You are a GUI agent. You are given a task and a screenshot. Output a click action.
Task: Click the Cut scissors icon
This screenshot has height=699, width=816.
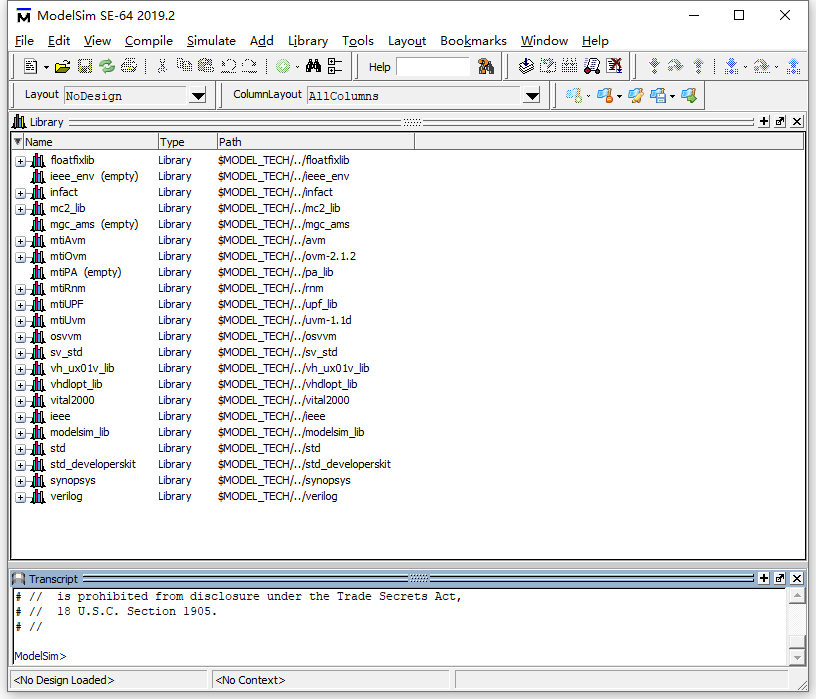(162, 66)
